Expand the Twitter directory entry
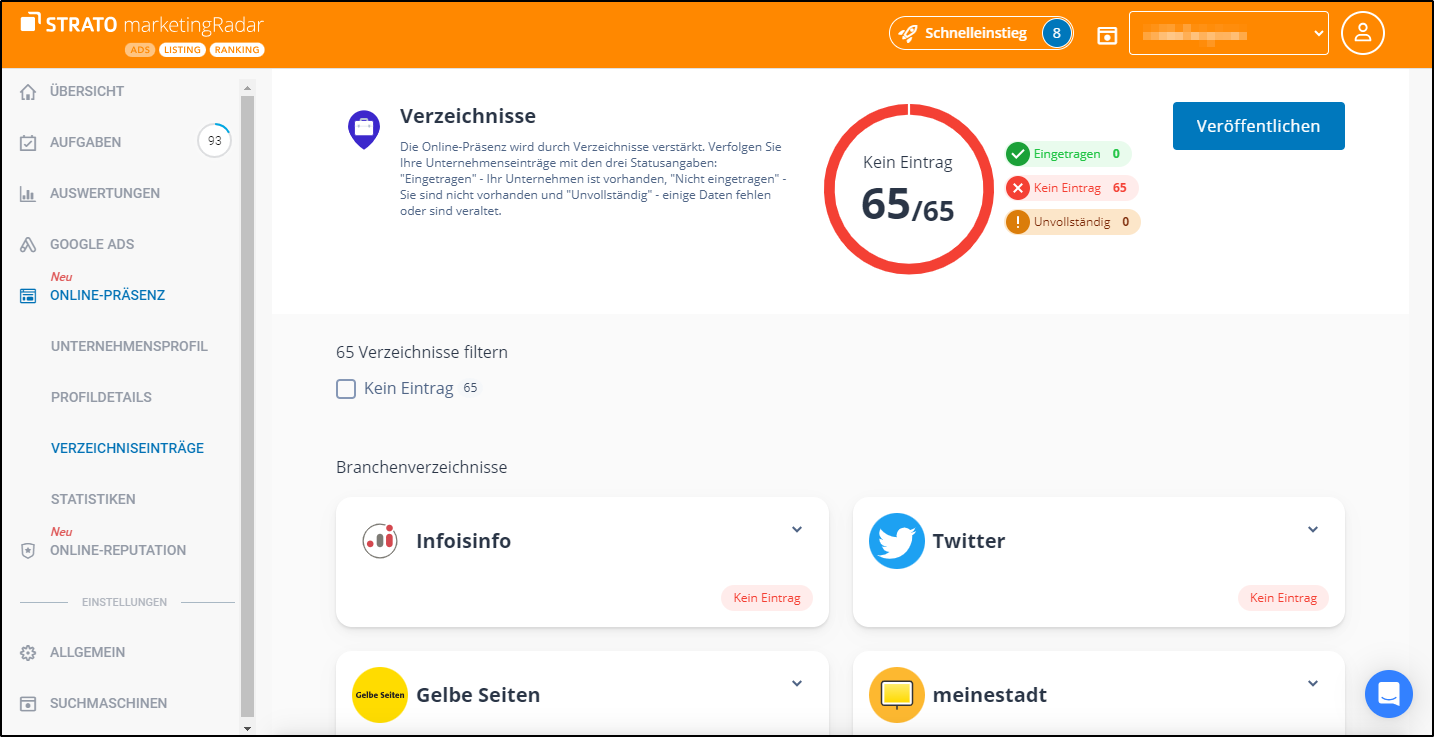 click(x=1312, y=529)
